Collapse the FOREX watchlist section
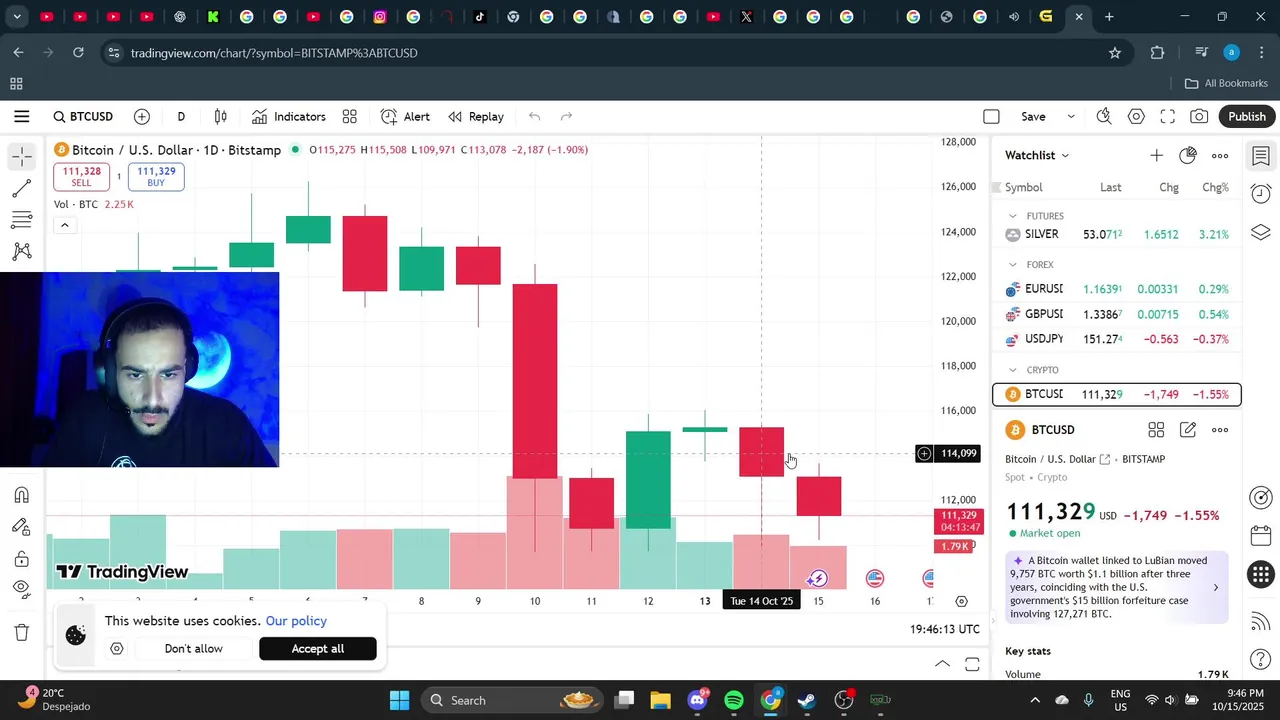Screen dimensions: 1280x720 click(1013, 265)
